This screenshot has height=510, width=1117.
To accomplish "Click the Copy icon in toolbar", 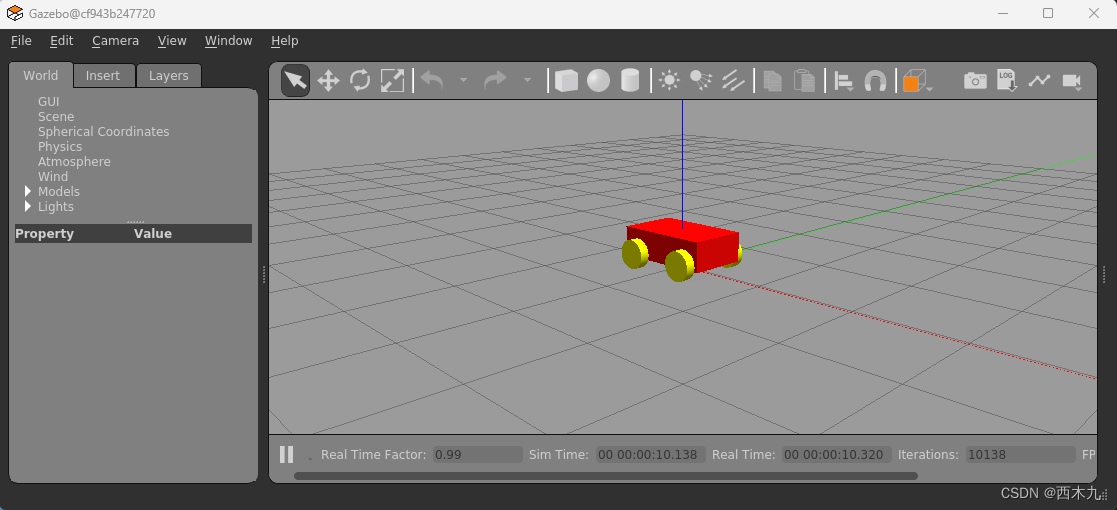I will [772, 80].
